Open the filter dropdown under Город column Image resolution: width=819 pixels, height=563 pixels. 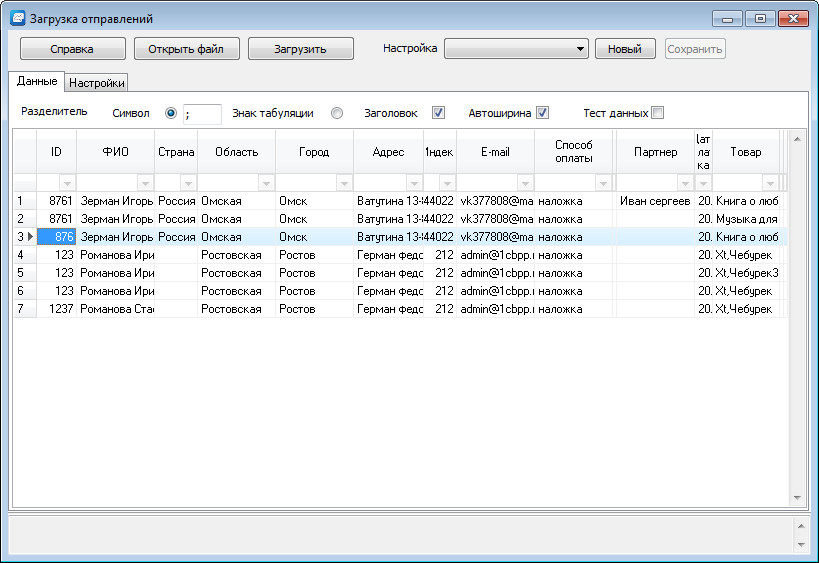pos(344,184)
